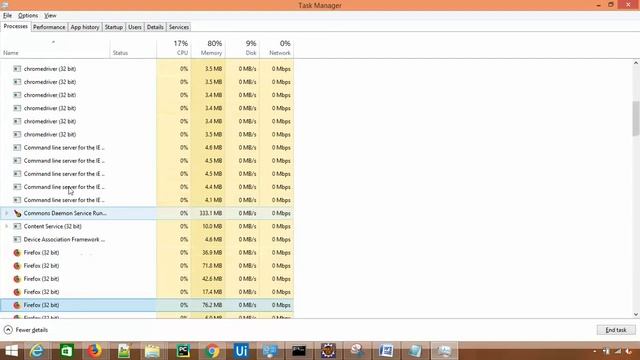
Task: Sort processes by the Disk column
Action: click(x=242, y=48)
